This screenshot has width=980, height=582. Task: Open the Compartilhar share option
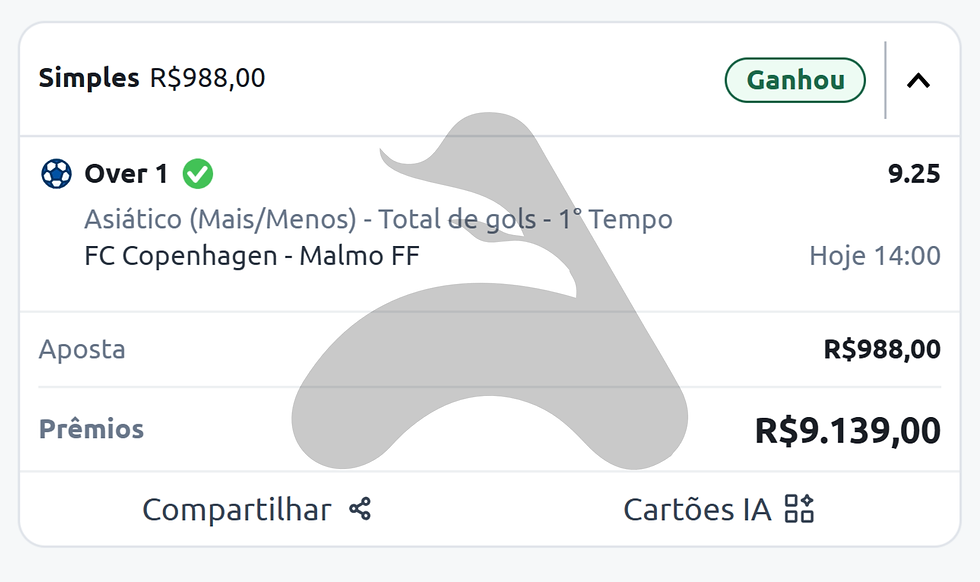pos(256,509)
